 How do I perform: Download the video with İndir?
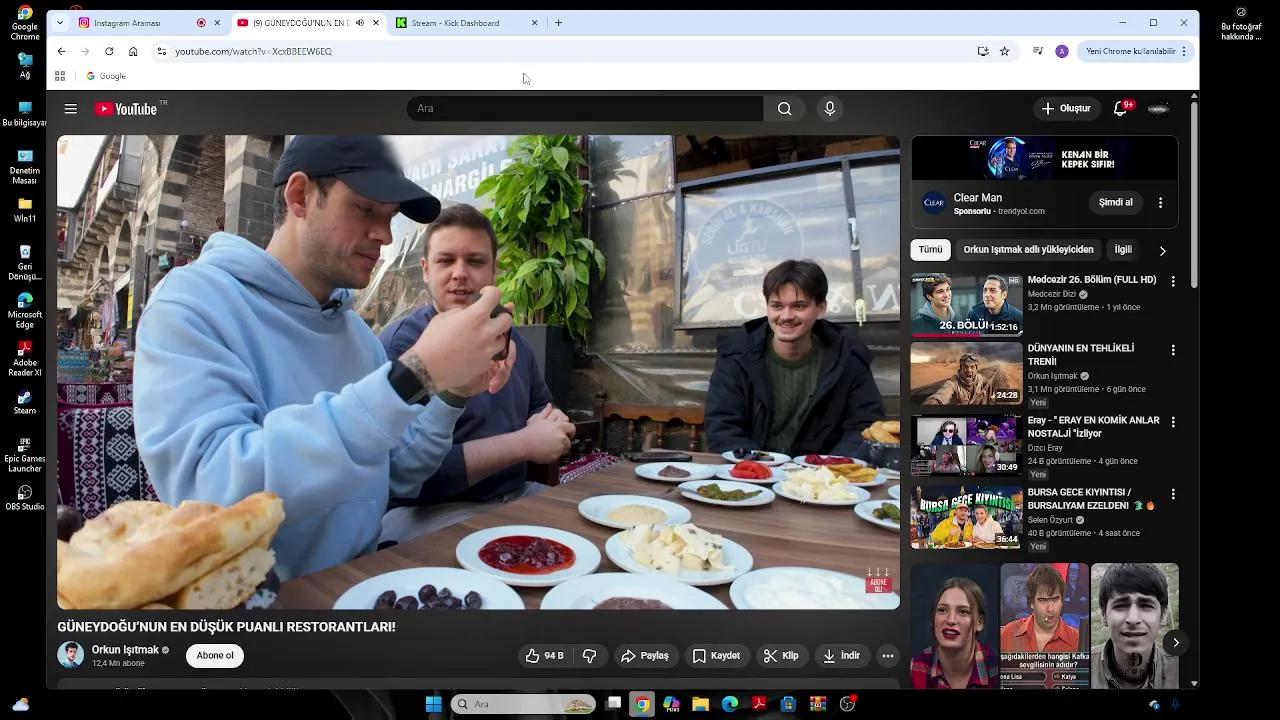[x=841, y=656]
